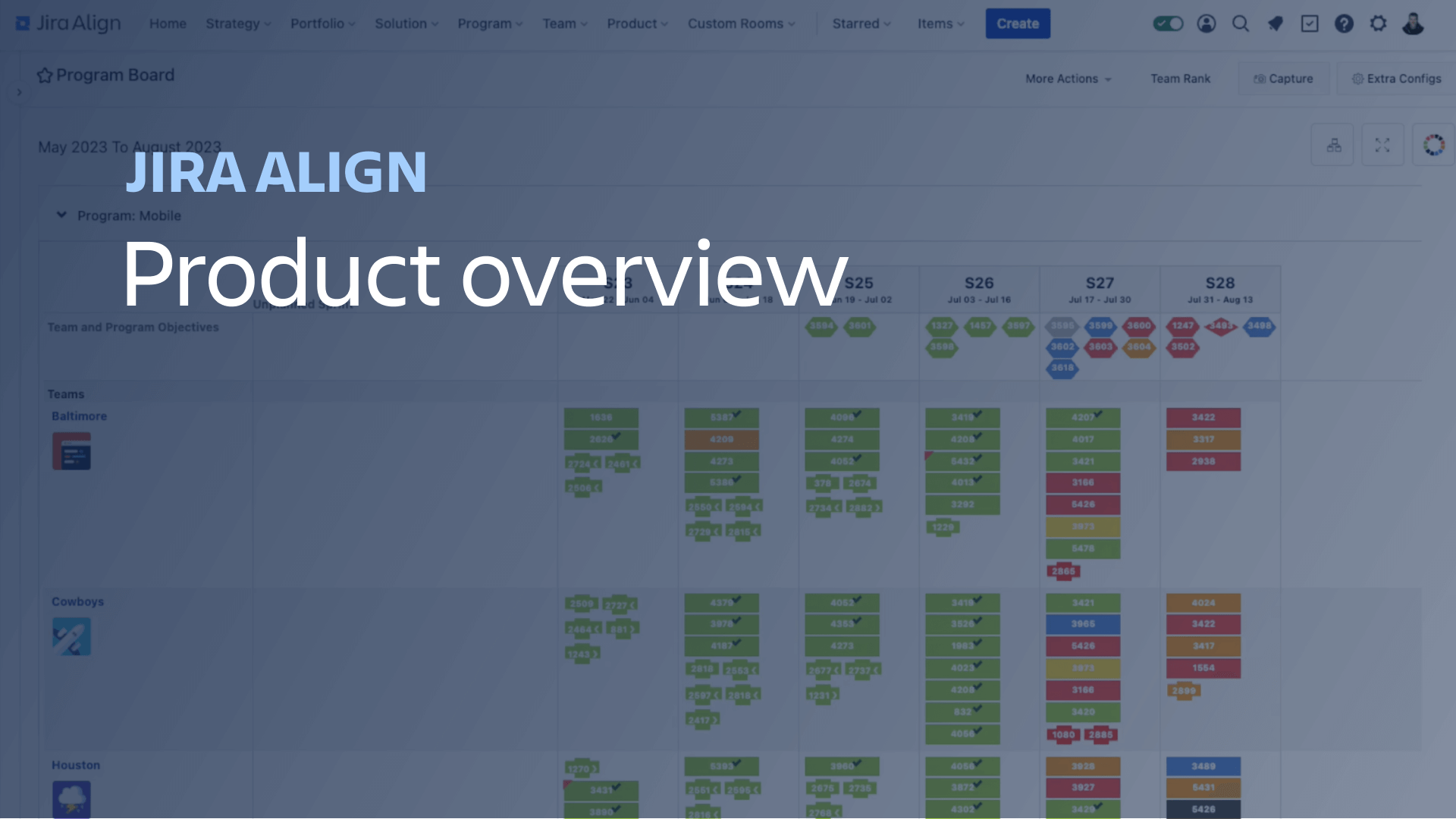Toggle the dark/light mode switch

click(1167, 22)
